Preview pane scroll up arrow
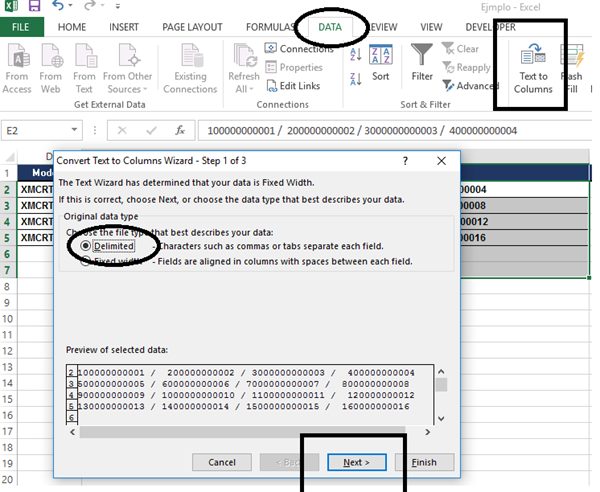The image size is (600, 492). [x=441, y=371]
